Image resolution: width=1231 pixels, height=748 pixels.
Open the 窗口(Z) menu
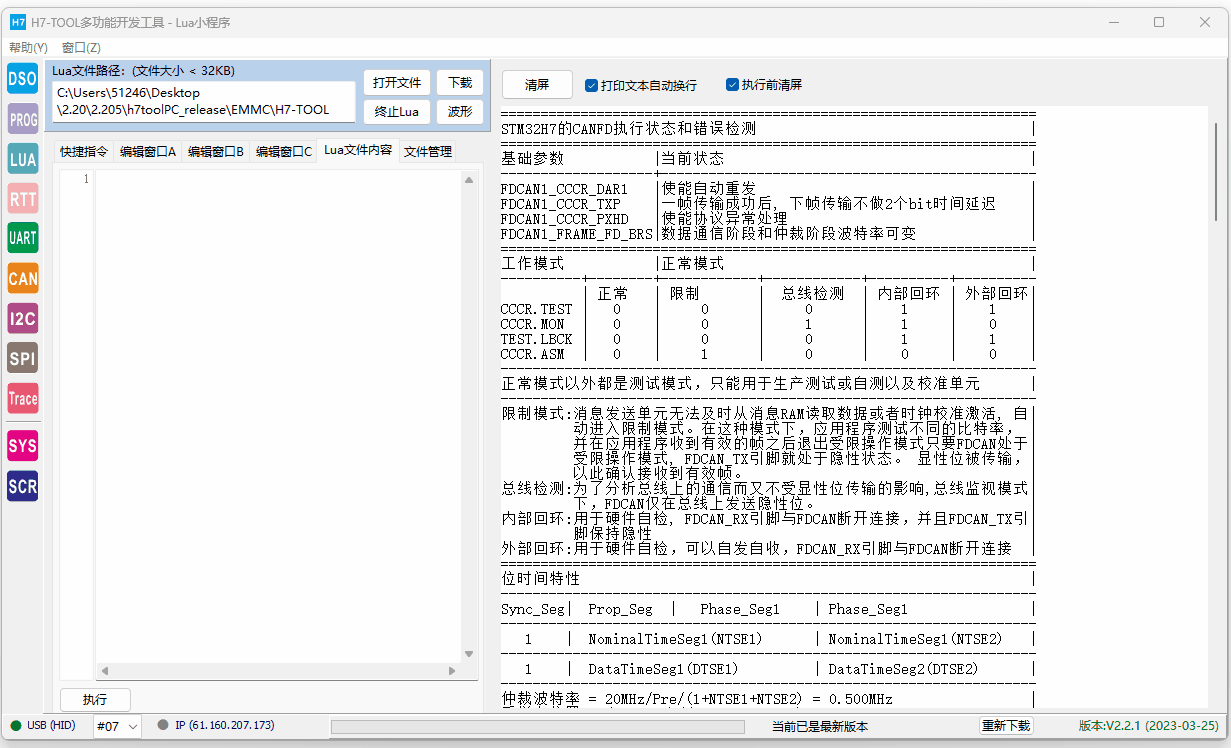click(x=81, y=47)
